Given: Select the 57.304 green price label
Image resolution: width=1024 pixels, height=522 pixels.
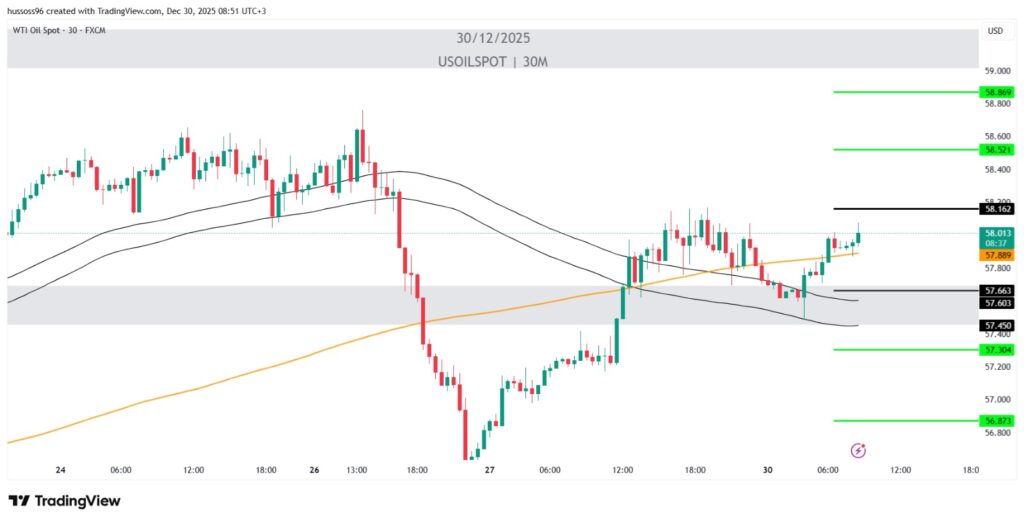Looking at the screenshot, I should 998,350.
